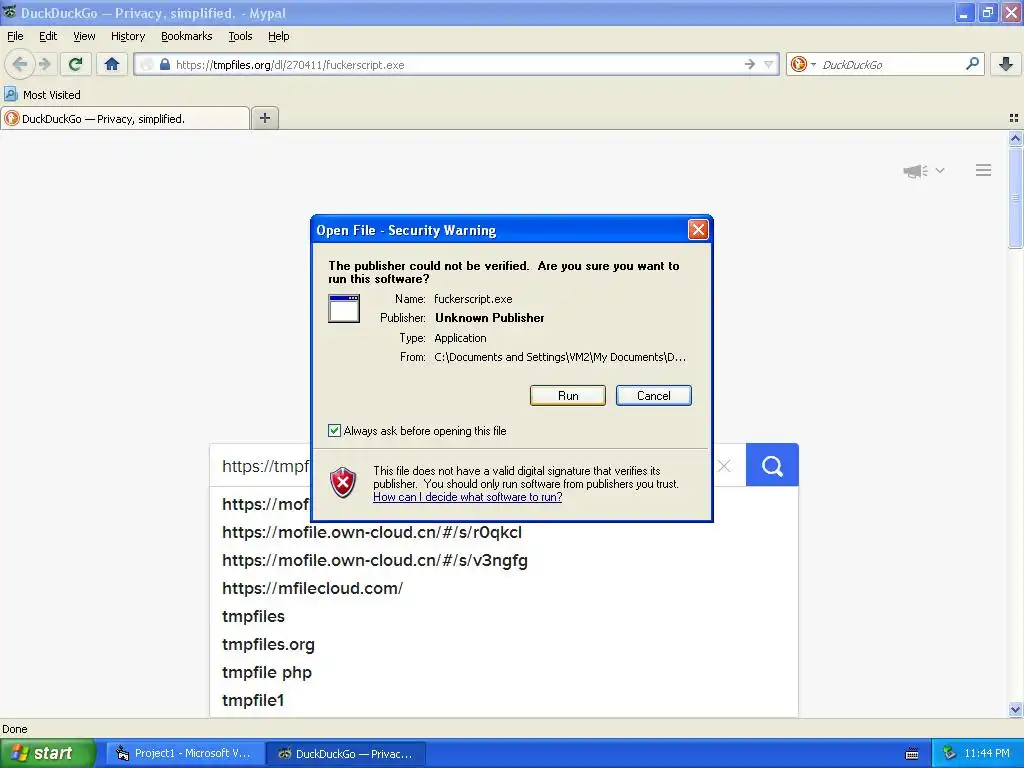Open the Help menu
This screenshot has width=1024, height=768.
[x=279, y=36]
